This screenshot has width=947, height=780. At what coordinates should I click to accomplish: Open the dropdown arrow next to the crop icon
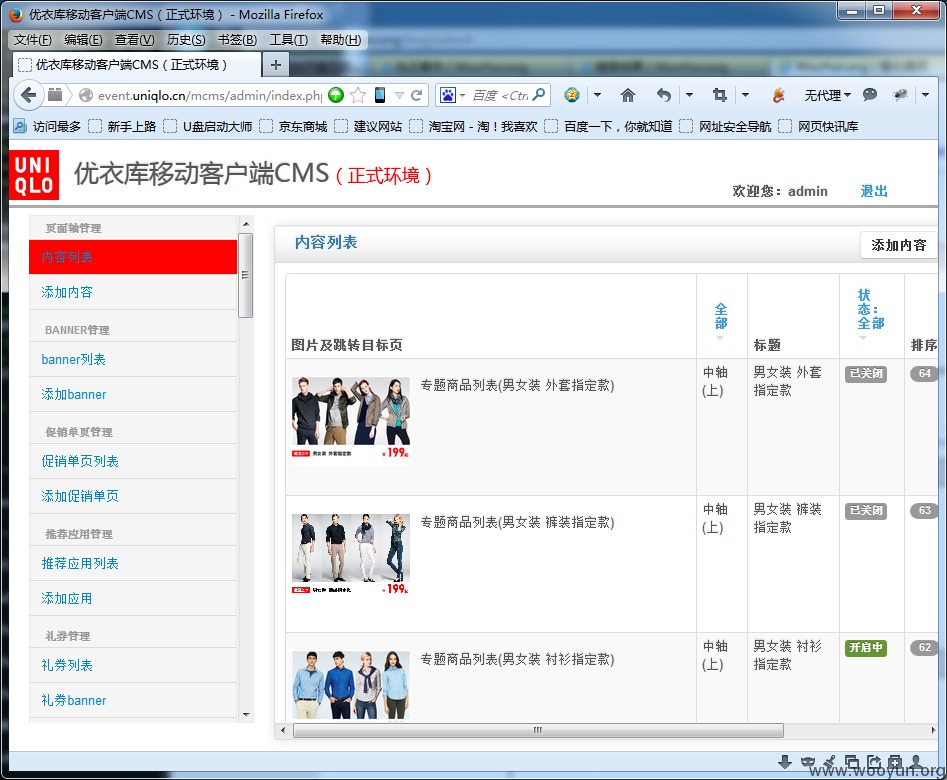click(745, 95)
